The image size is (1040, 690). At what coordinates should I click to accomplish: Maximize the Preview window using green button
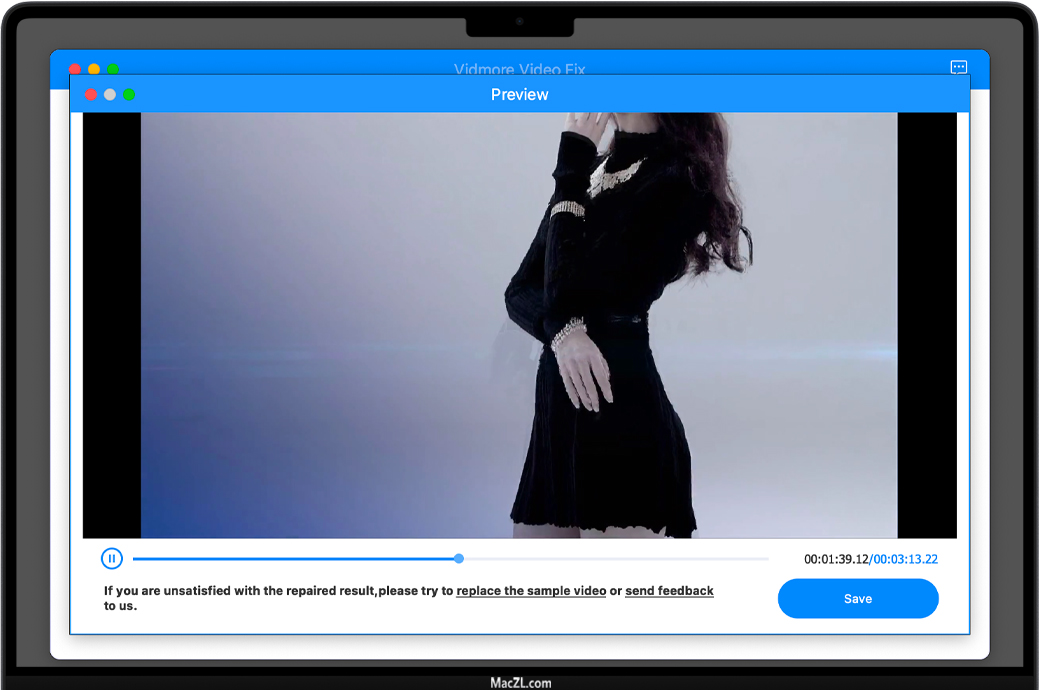tap(129, 94)
